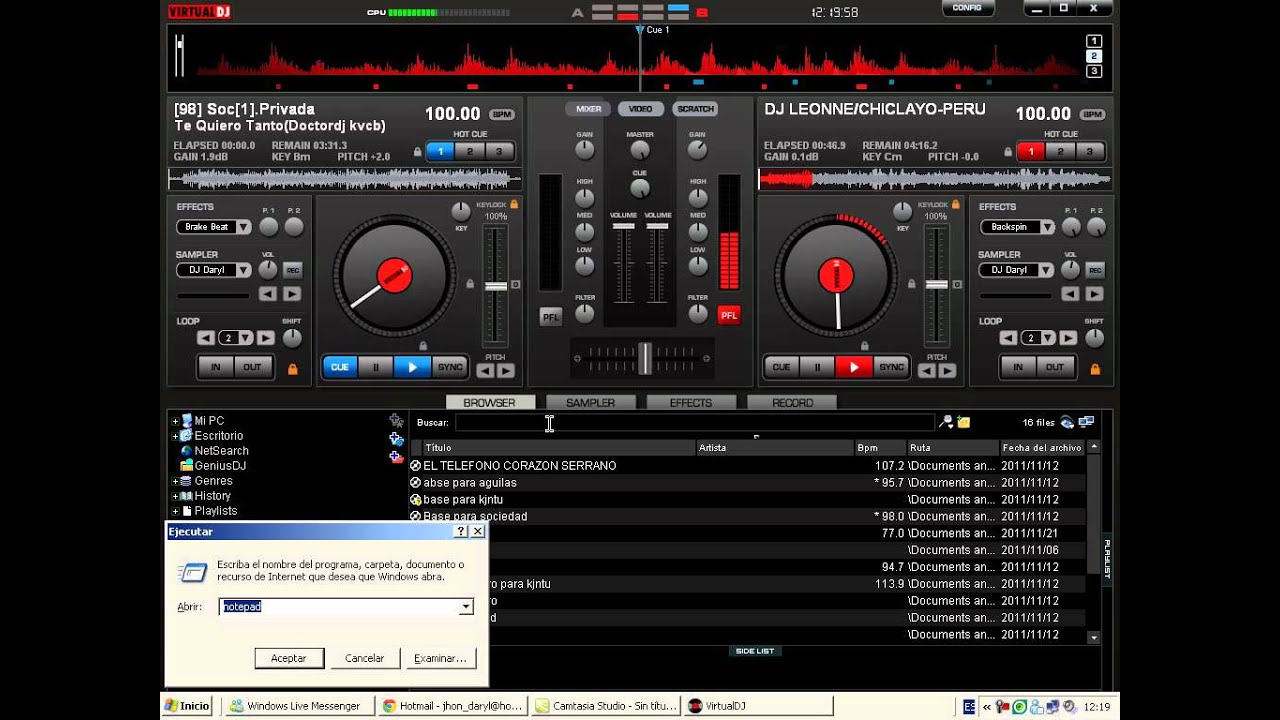Play the left deck
Image resolution: width=1280 pixels, height=720 pixels.
pyautogui.click(x=412, y=367)
